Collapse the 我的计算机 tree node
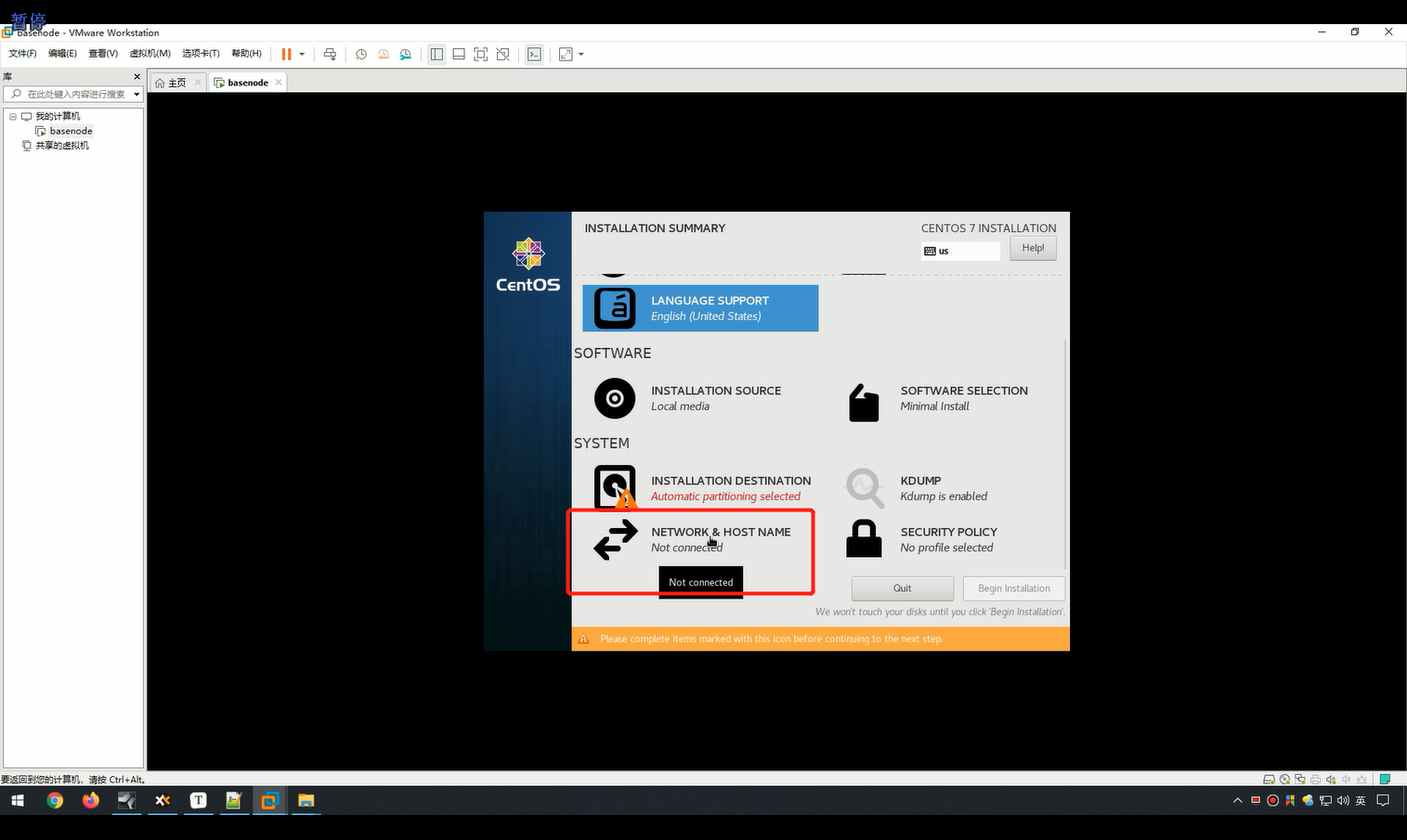Image resolution: width=1407 pixels, height=840 pixels. point(13,117)
